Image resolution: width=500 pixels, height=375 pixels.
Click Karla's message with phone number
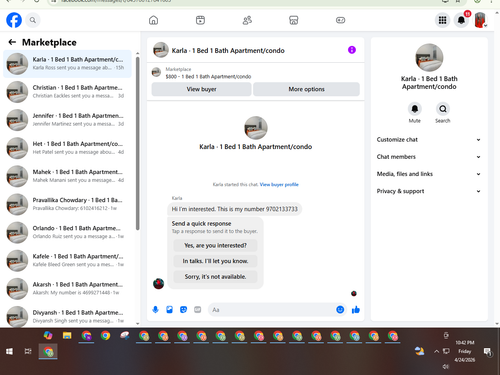pos(234,209)
